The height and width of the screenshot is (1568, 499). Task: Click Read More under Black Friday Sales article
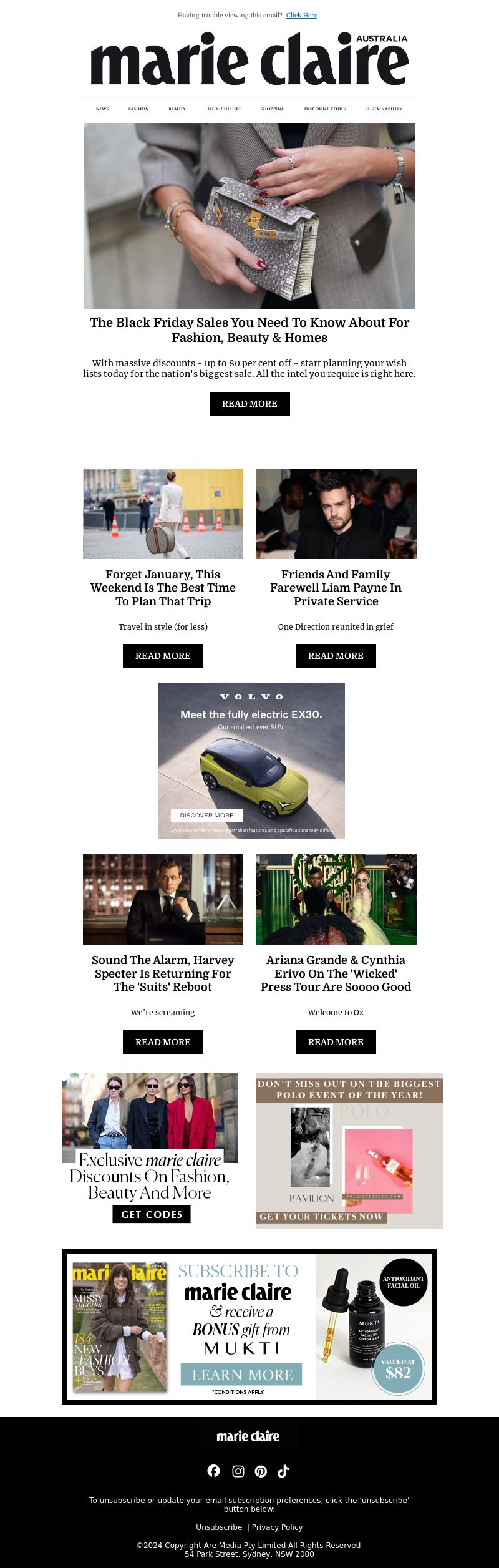click(x=249, y=404)
